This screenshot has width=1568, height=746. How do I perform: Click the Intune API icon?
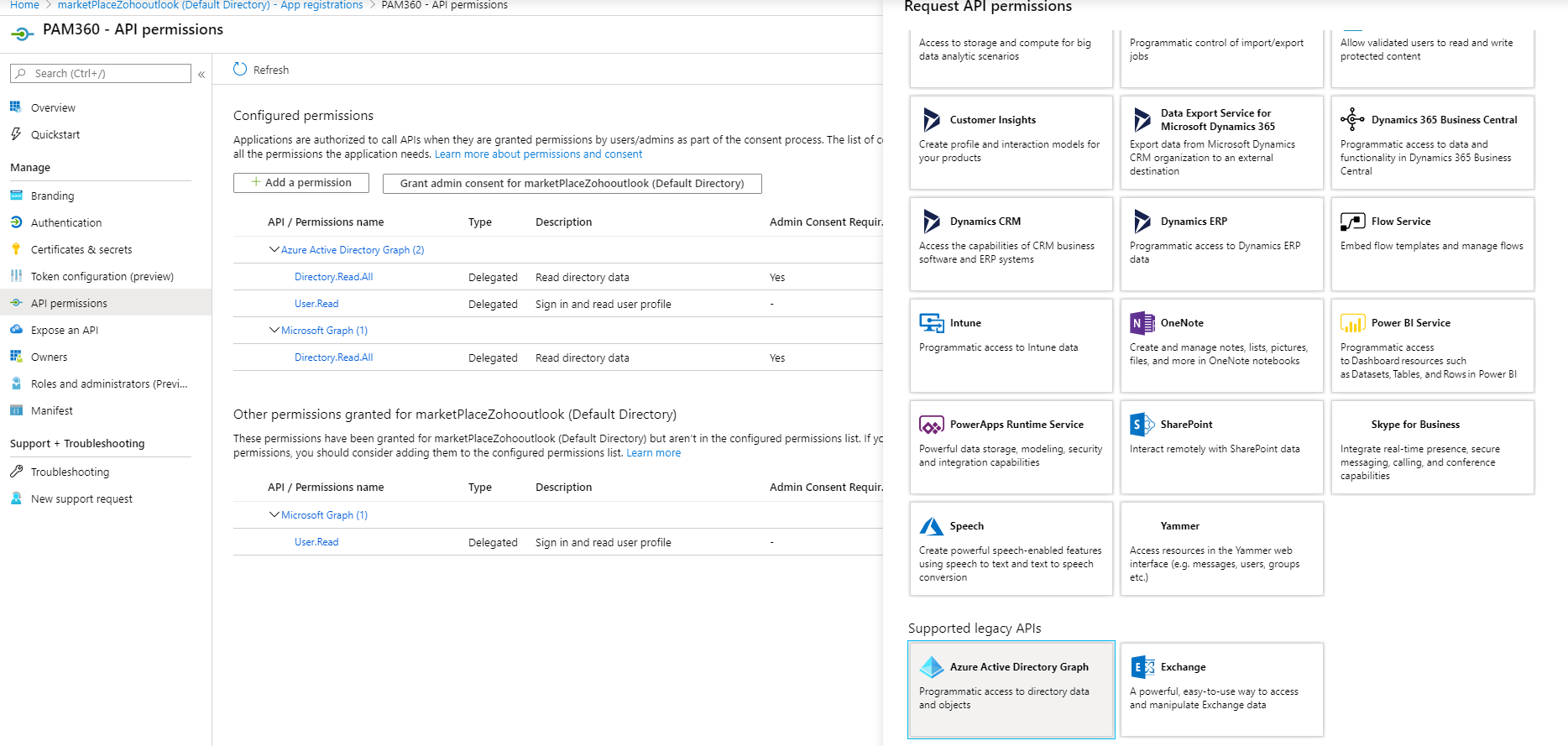pyautogui.click(x=931, y=323)
